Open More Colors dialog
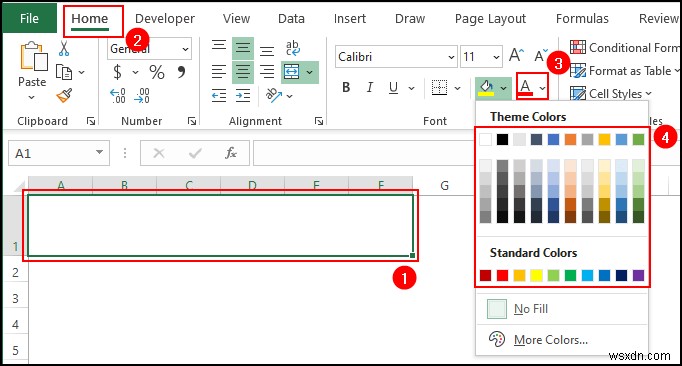The image size is (682, 366). click(562, 339)
